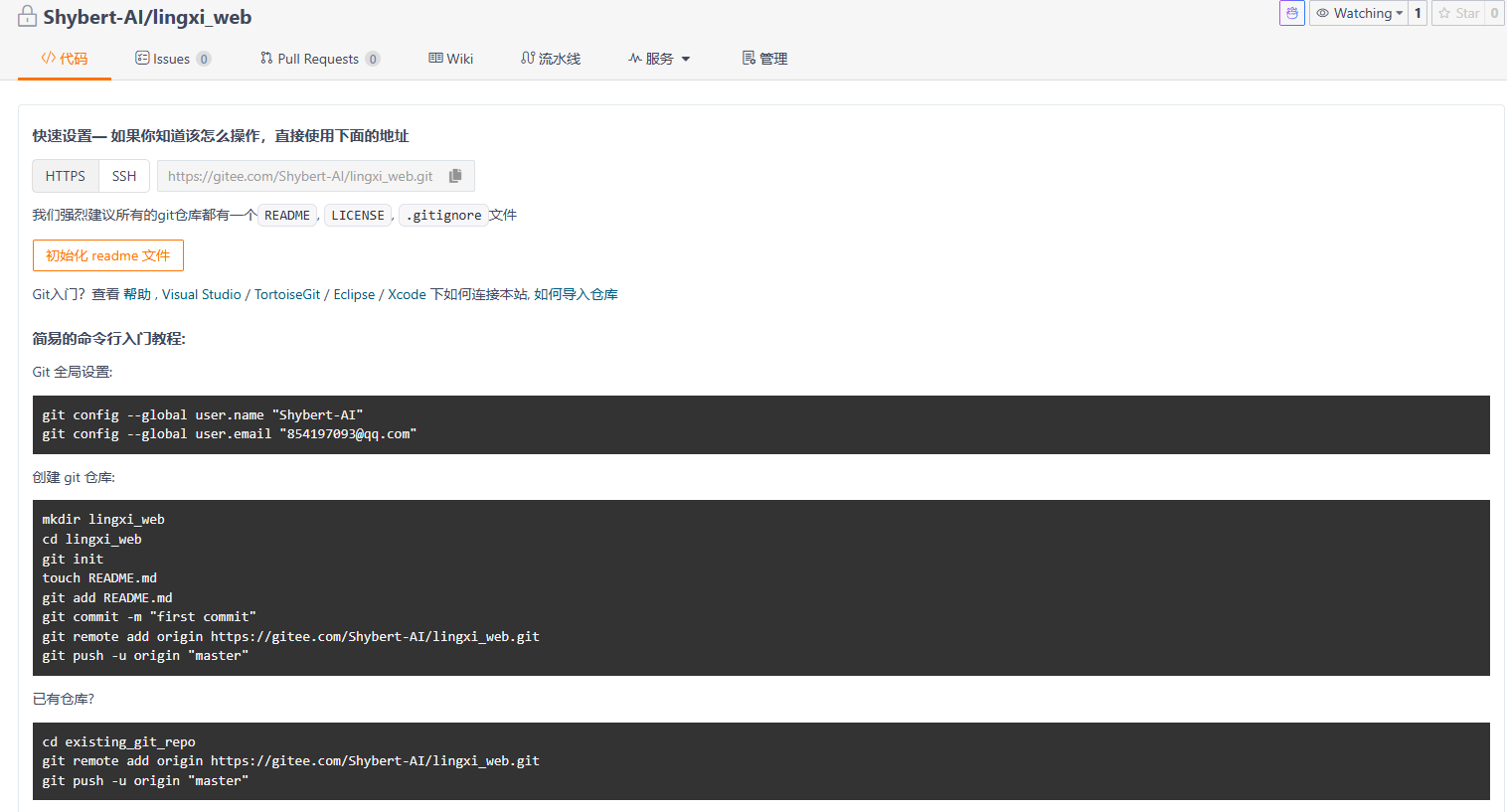1507x812 pixels.
Task: Click the 'cd lingxi_web' command line
Action: (x=92, y=539)
